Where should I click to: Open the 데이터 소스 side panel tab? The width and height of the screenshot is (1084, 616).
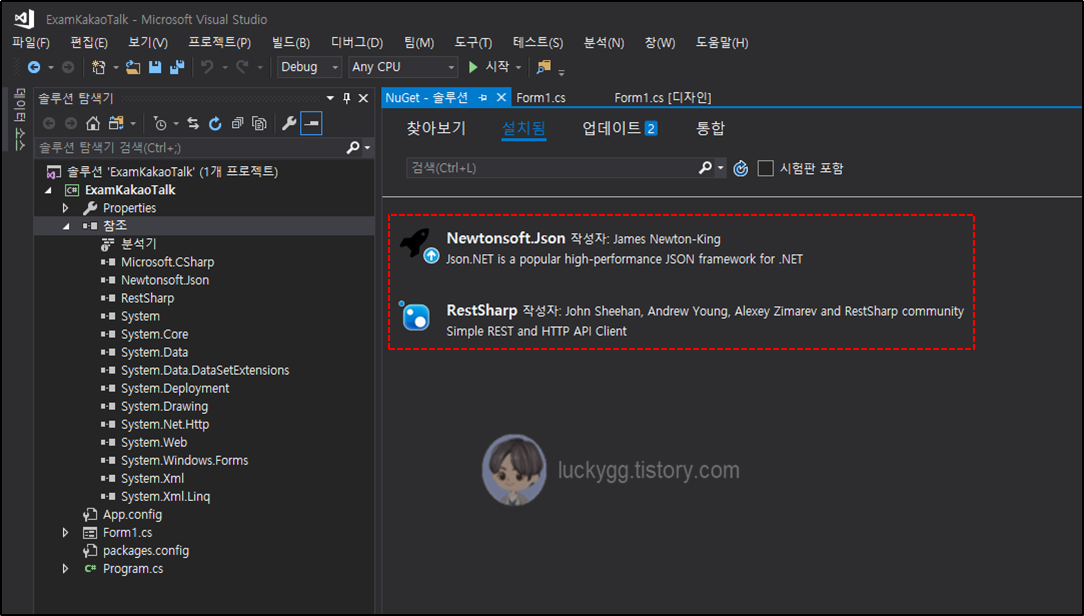(20, 119)
